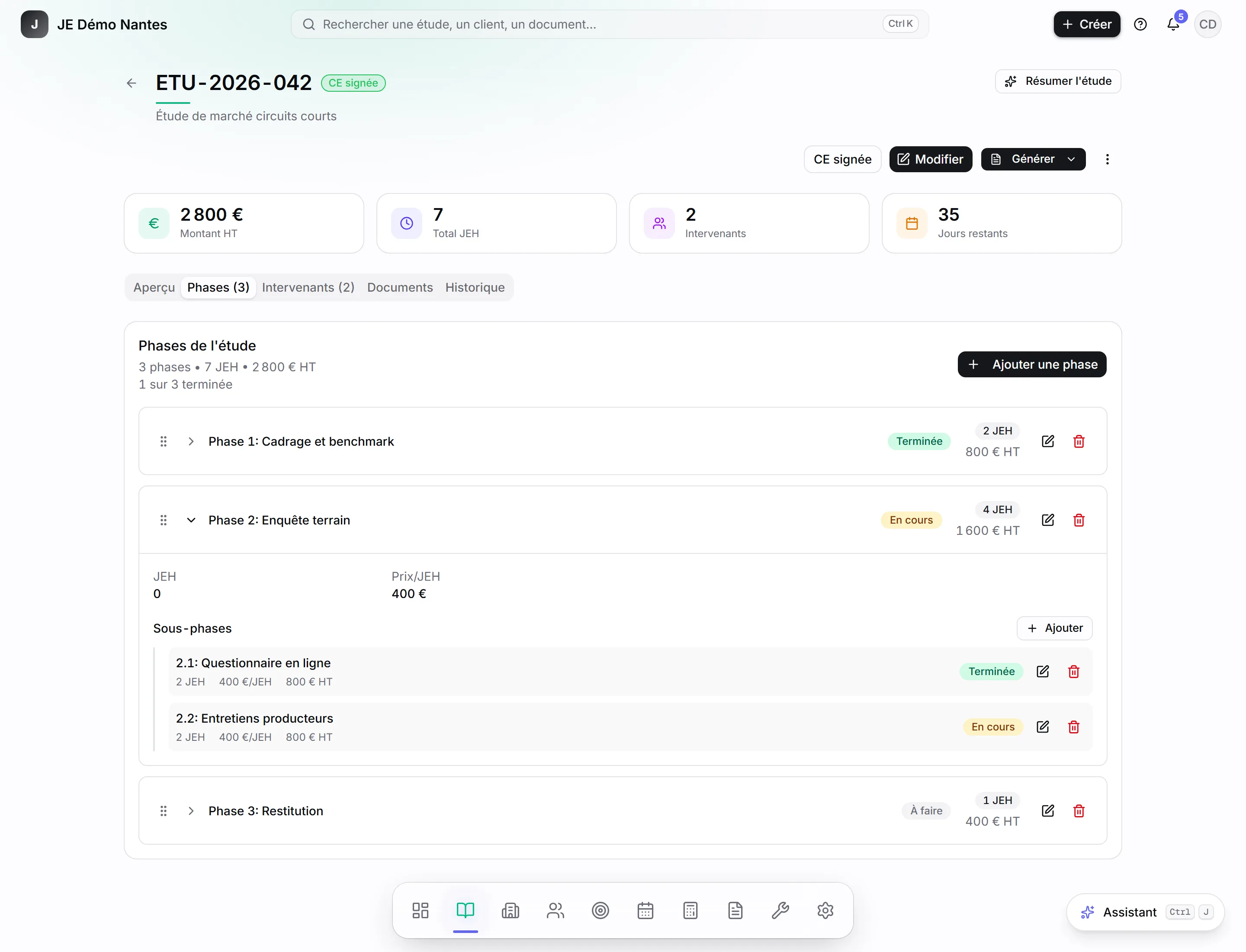Viewport: 1246px width, 952px height.
Task: Open the people icon in the bottom dock
Action: tap(555, 910)
